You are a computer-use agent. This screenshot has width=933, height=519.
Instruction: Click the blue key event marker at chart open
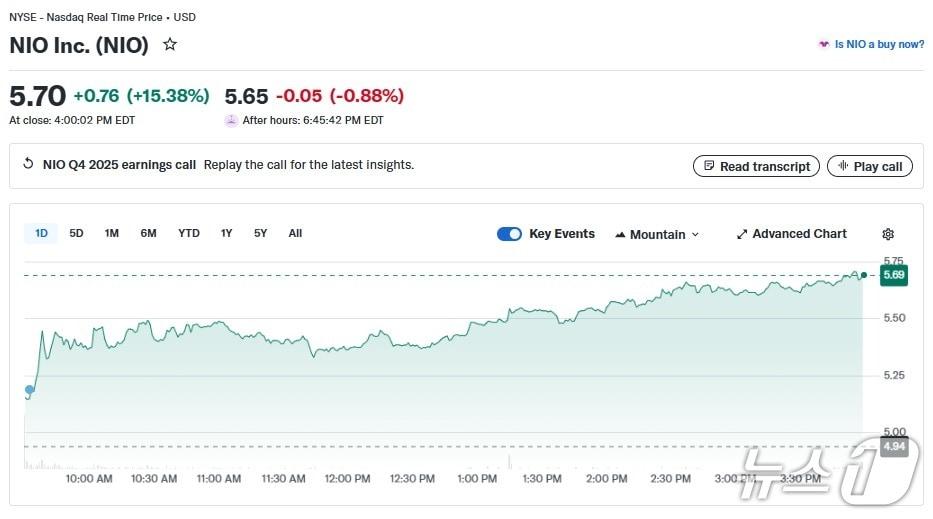[x=29, y=390]
